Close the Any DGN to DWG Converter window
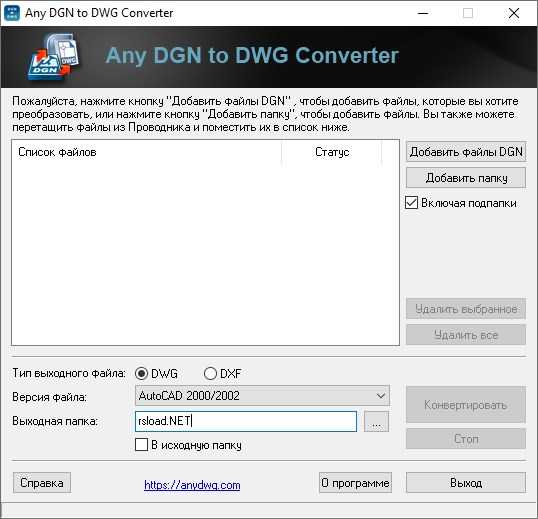The width and height of the screenshot is (538, 519). pos(514,13)
